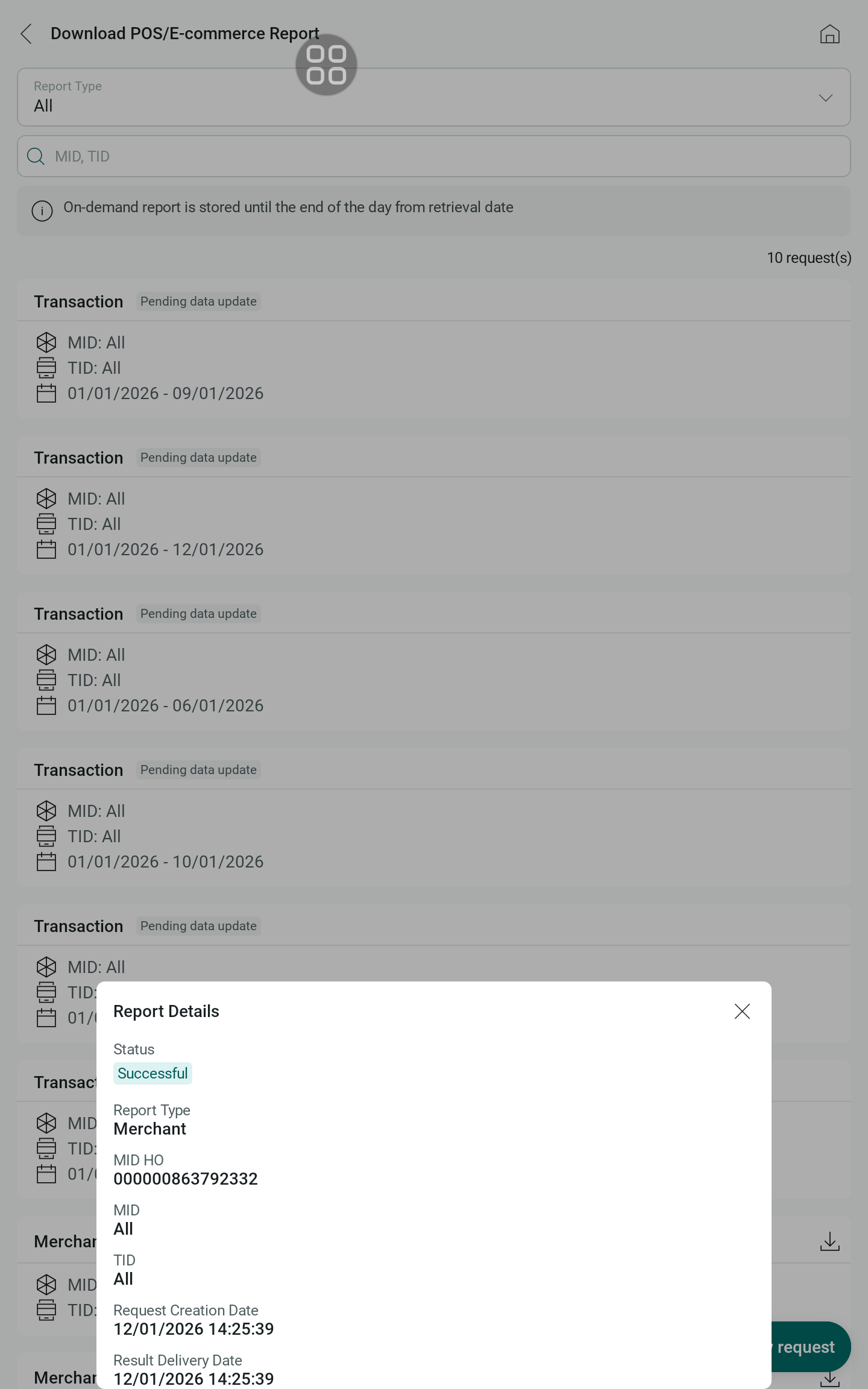This screenshot has width=868, height=1389.
Task: Open Transaction request dated 01/01/2026 - 10/01/2026
Action: click(434, 836)
